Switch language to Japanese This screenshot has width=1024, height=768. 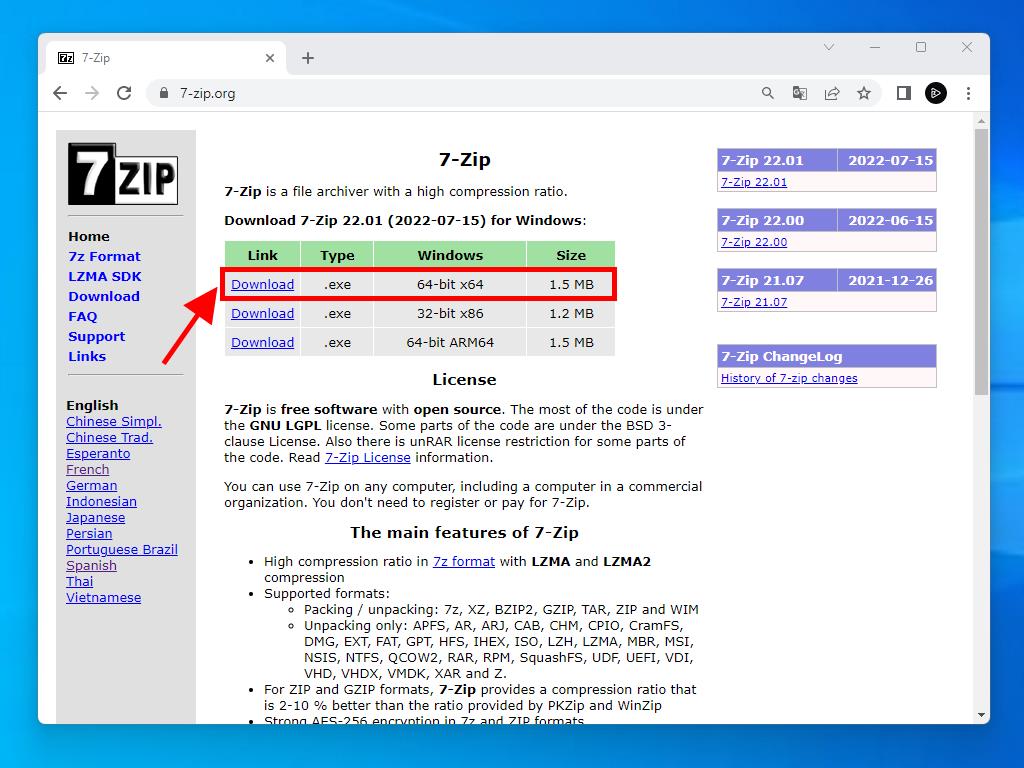point(95,518)
